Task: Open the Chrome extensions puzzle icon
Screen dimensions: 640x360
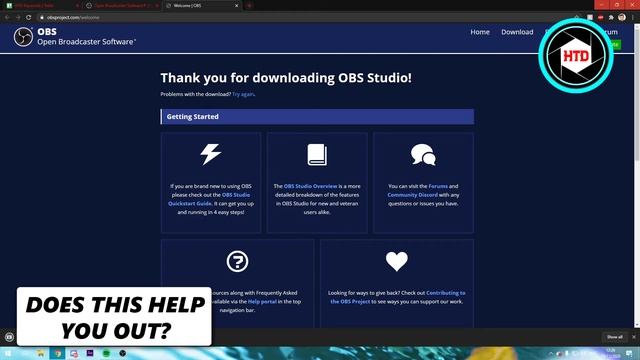Action: coord(611,18)
